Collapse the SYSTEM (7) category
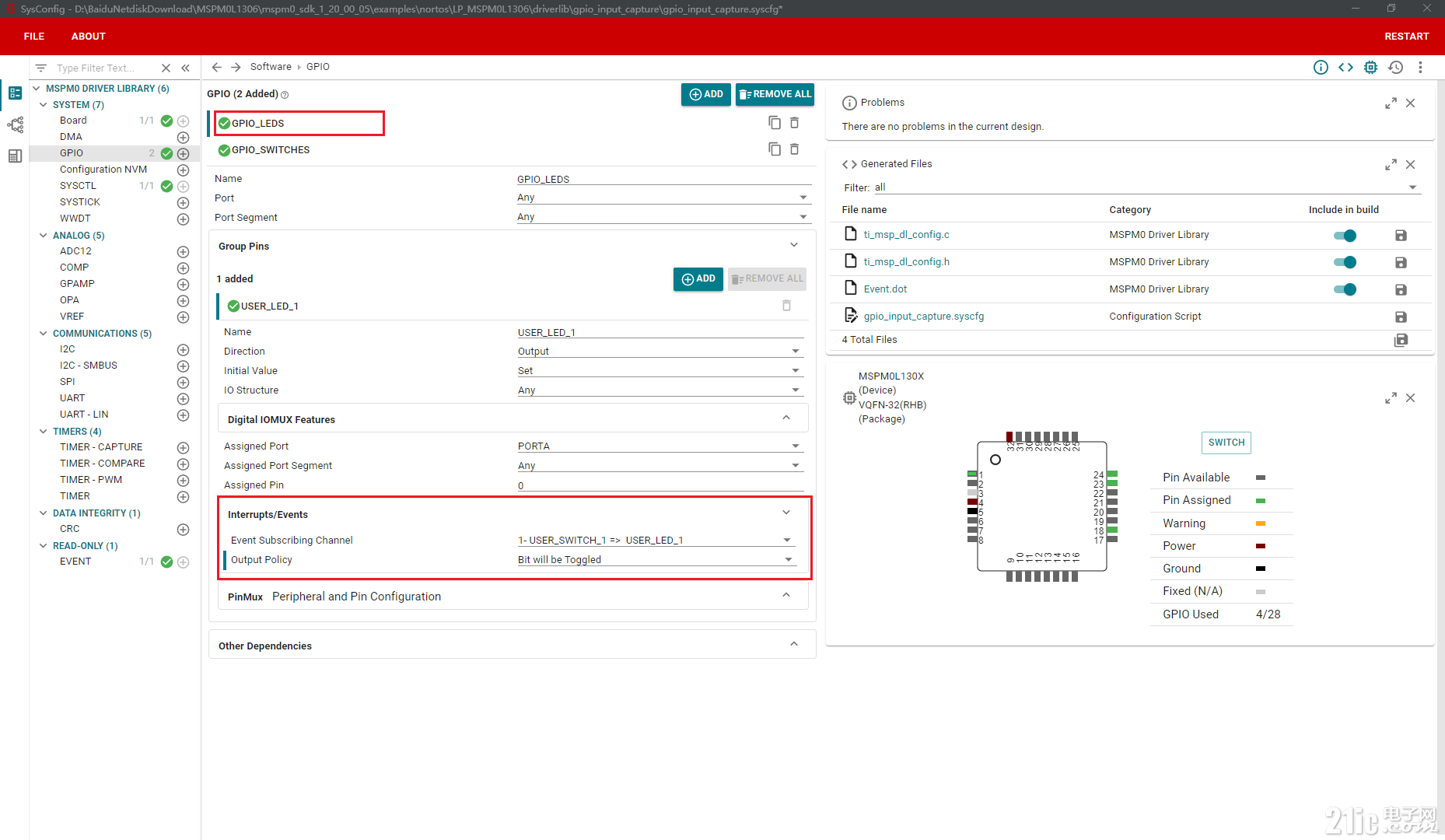The width and height of the screenshot is (1445, 840). click(44, 104)
